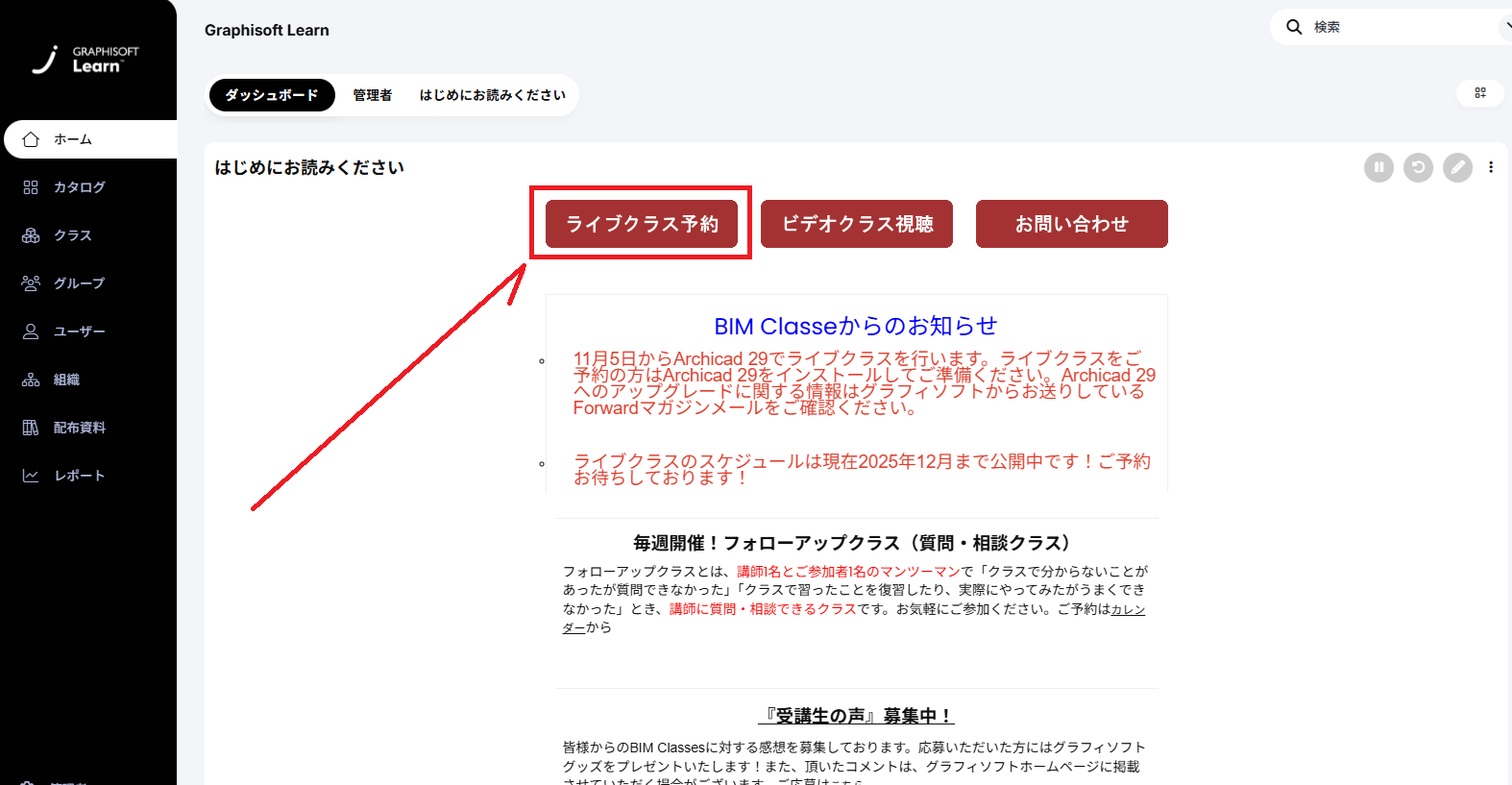1512x785 pixels.
Task: Click the ビデオクラス視聴 button
Action: point(857,224)
